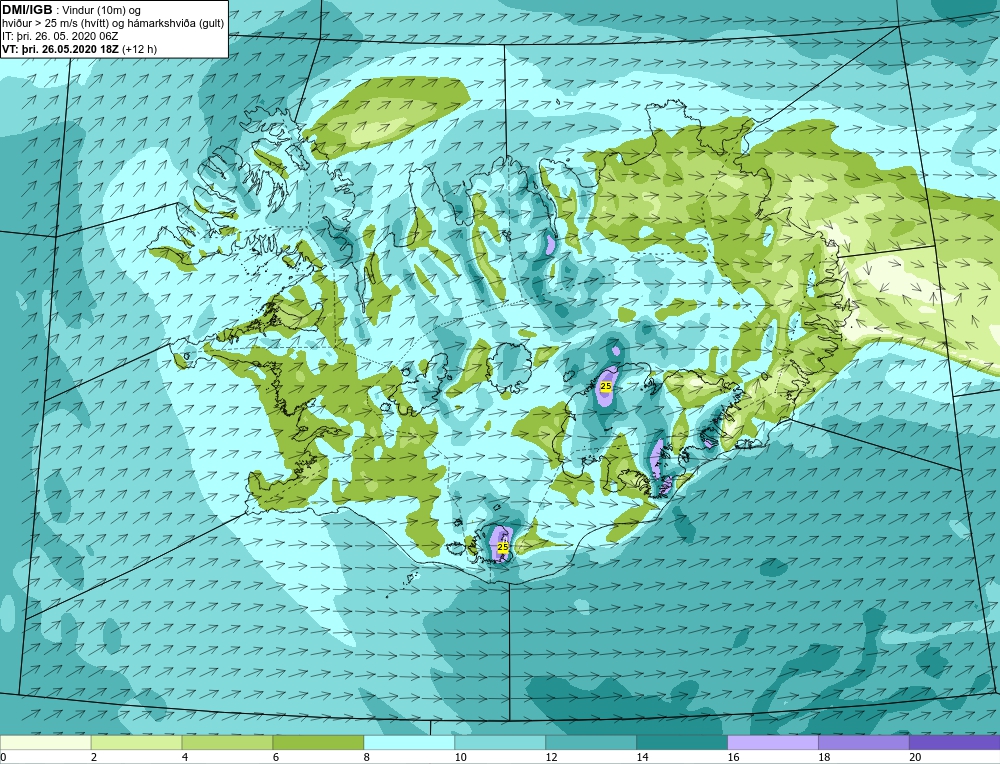Click the 2–4 m/s light green legend swatch

point(136,742)
